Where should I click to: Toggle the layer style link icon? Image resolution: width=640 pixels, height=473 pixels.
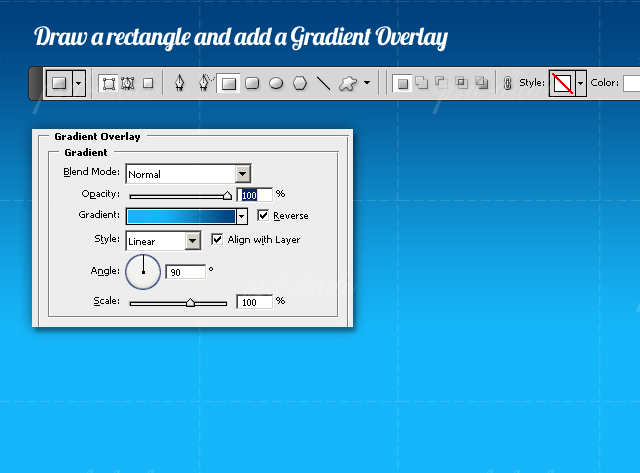coord(507,83)
